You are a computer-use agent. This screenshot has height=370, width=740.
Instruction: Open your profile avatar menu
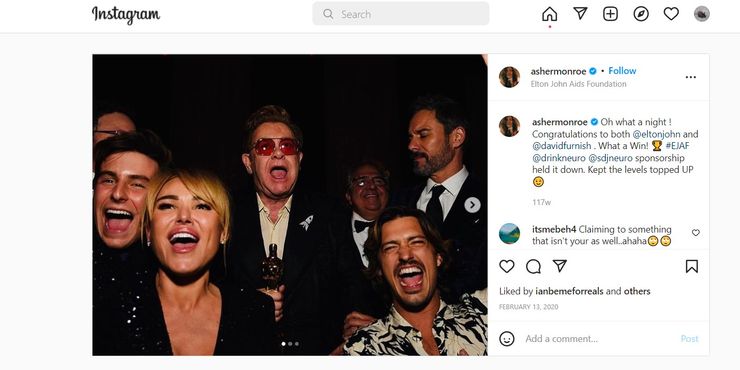click(x=702, y=14)
